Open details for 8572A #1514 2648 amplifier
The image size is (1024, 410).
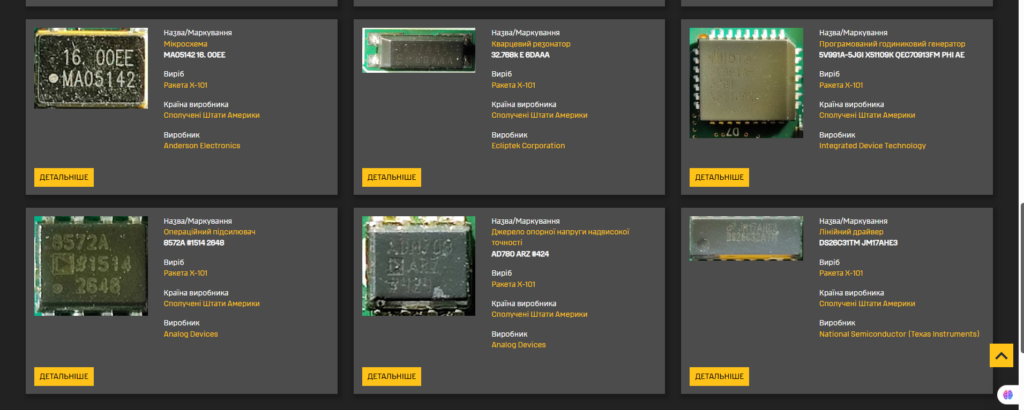point(64,376)
